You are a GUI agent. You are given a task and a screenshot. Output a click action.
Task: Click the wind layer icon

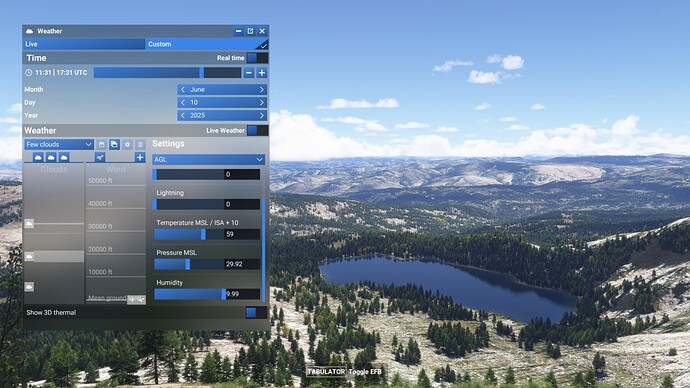(x=100, y=157)
